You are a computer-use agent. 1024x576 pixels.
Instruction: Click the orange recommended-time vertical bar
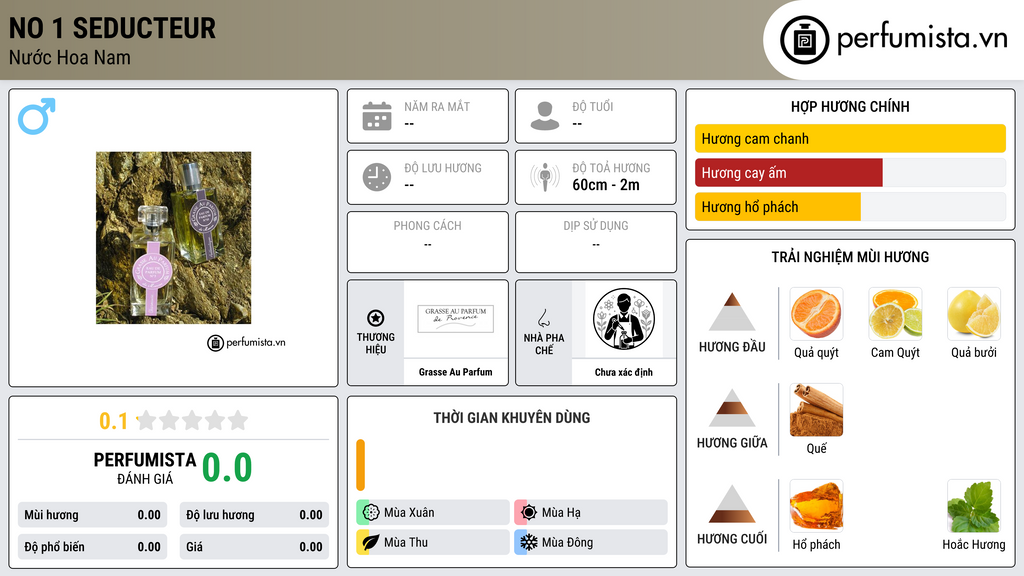point(360,465)
